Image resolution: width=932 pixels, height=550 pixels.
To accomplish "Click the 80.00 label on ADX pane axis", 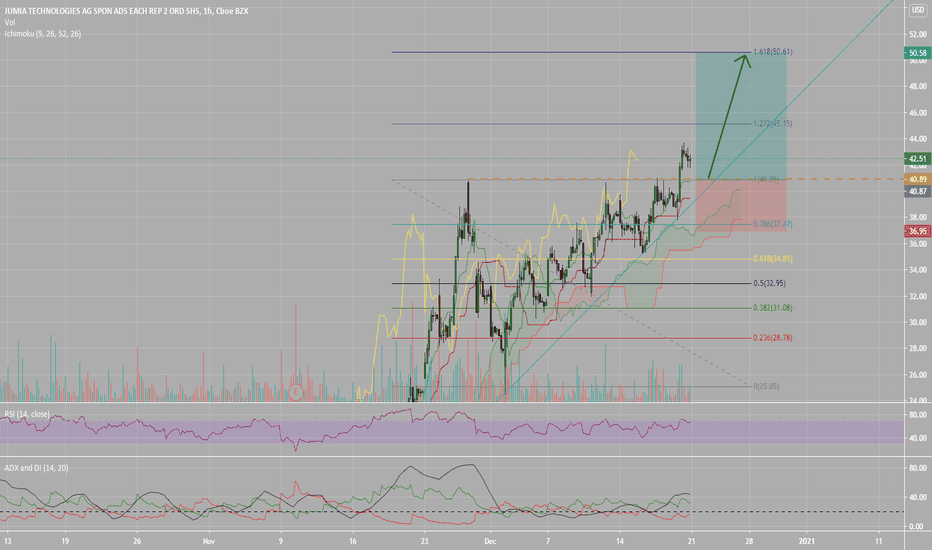I will (917, 469).
